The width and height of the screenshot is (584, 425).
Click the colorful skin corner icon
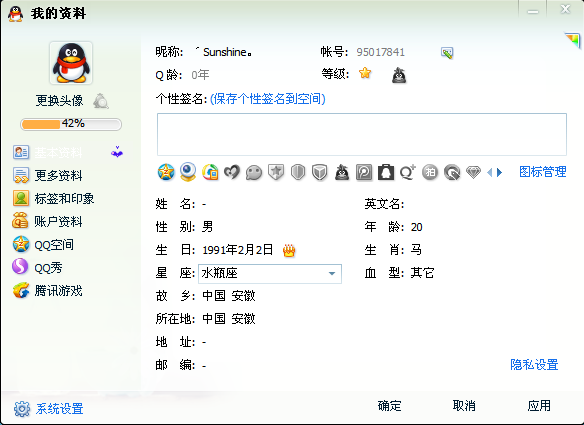[573, 39]
